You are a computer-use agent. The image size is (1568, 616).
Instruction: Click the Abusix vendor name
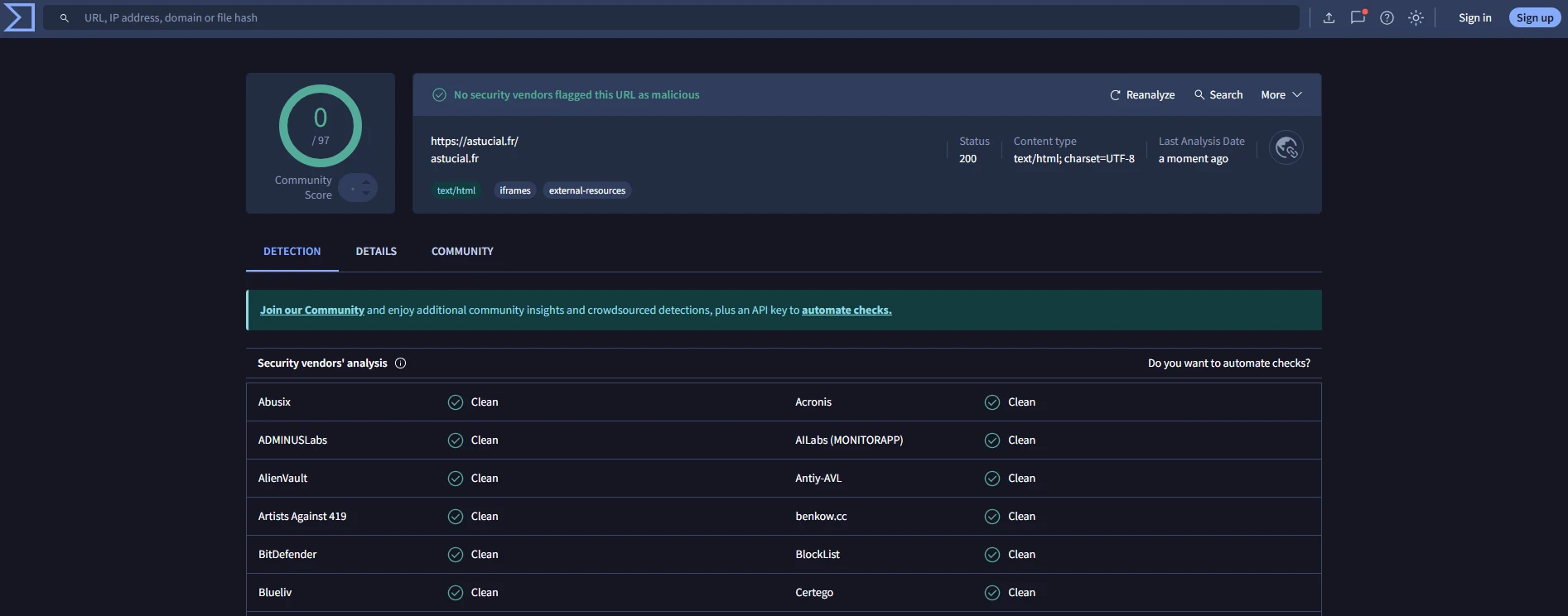(274, 402)
